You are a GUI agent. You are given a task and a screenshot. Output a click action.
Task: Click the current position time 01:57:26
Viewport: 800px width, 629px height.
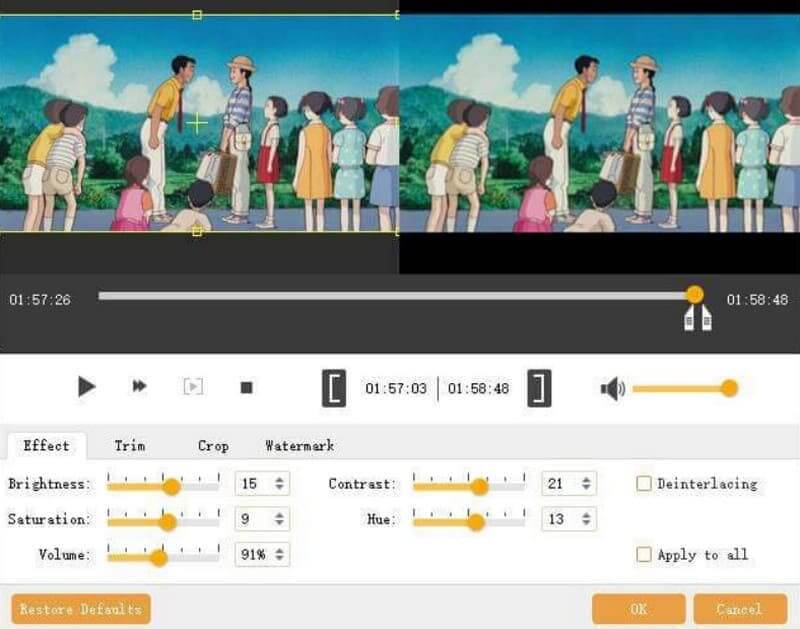click(40, 299)
